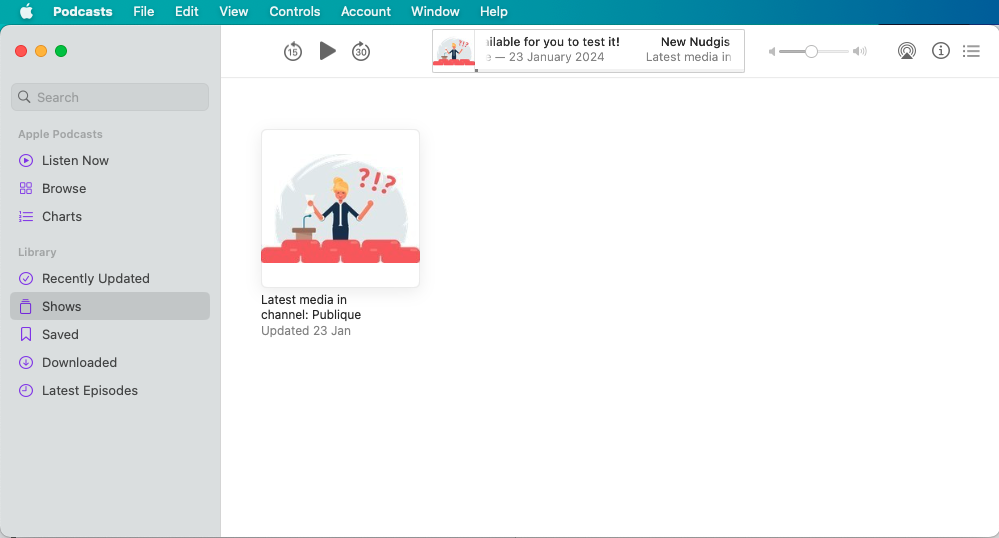This screenshot has height=538, width=999.
Task: Set maximum volume via loud speaker icon
Action: (x=860, y=51)
